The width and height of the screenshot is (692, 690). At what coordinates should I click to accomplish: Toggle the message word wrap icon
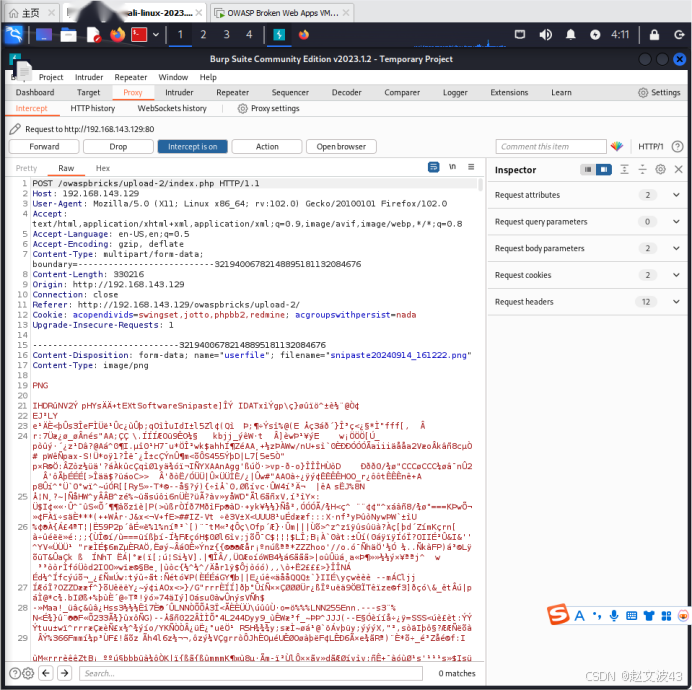click(434, 167)
